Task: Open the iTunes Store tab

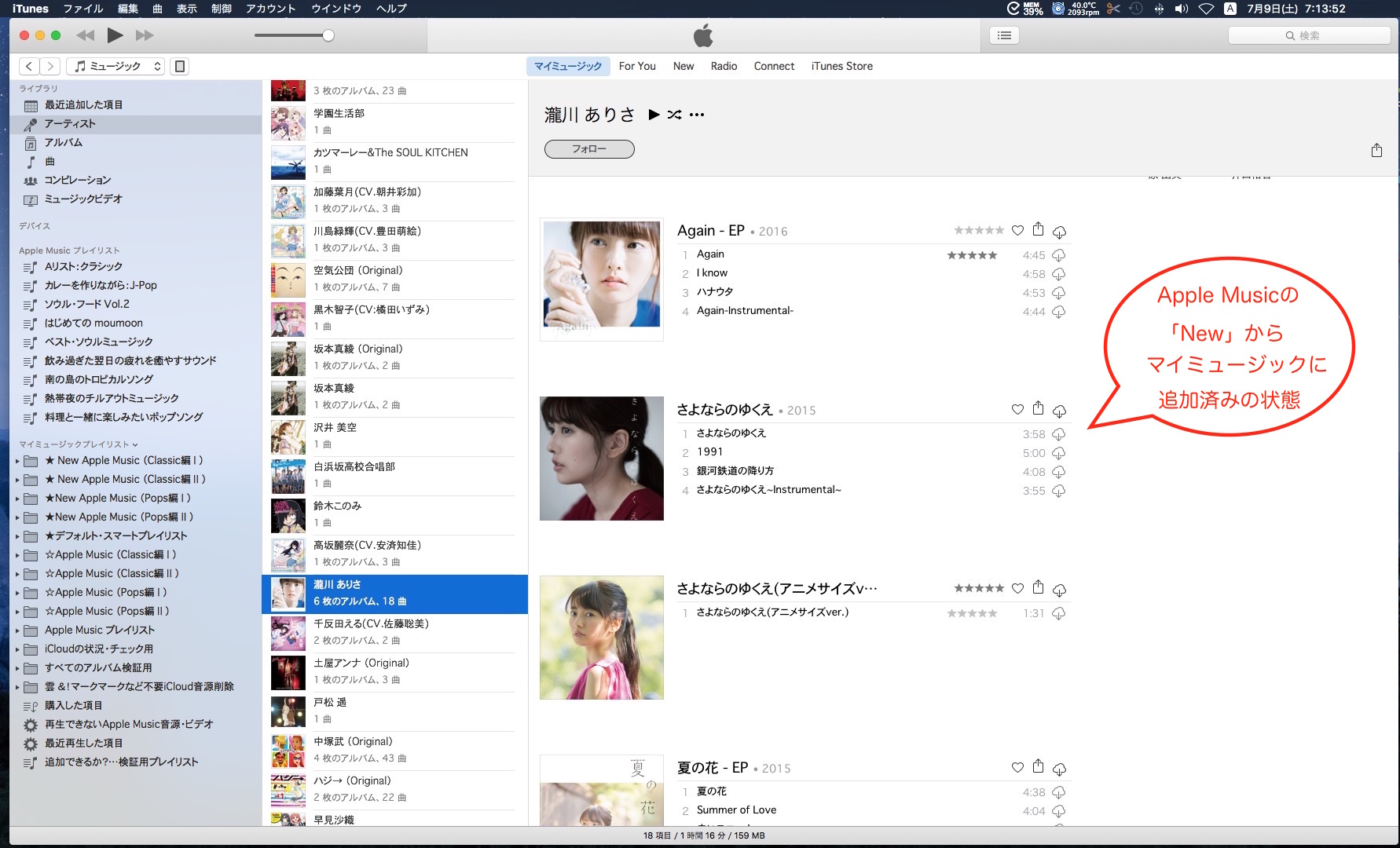Action: pos(842,66)
